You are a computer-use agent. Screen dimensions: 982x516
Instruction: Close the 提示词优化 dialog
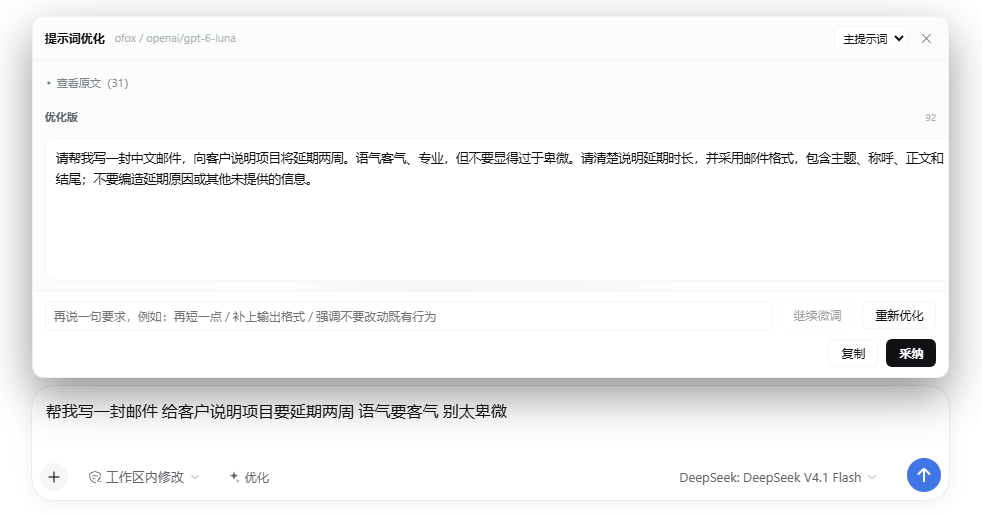[x=926, y=39]
